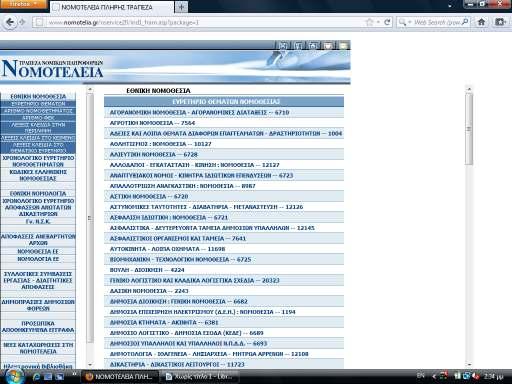The image size is (512, 384).
Task: Click the left menu scrollbar down arrow
Action: (x=90, y=365)
